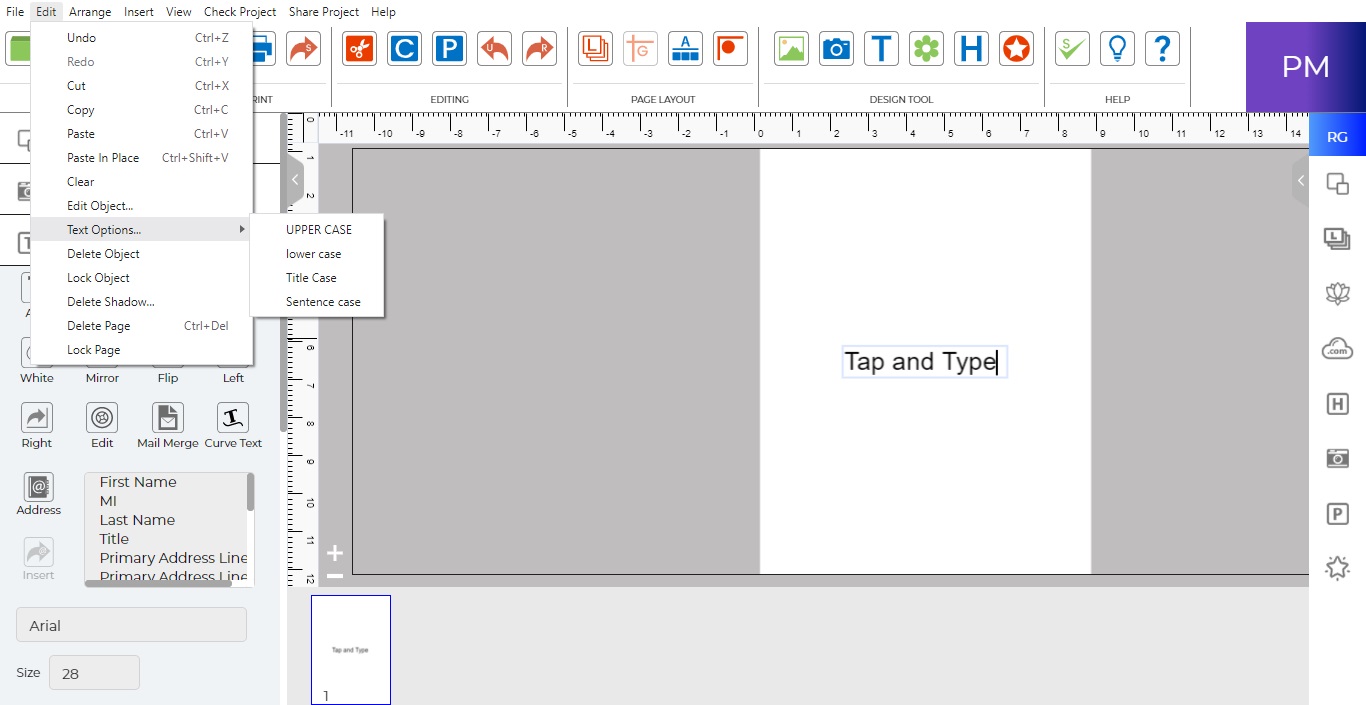Click the orange redo arrow marked R
The height and width of the screenshot is (705, 1366).
coord(539,48)
